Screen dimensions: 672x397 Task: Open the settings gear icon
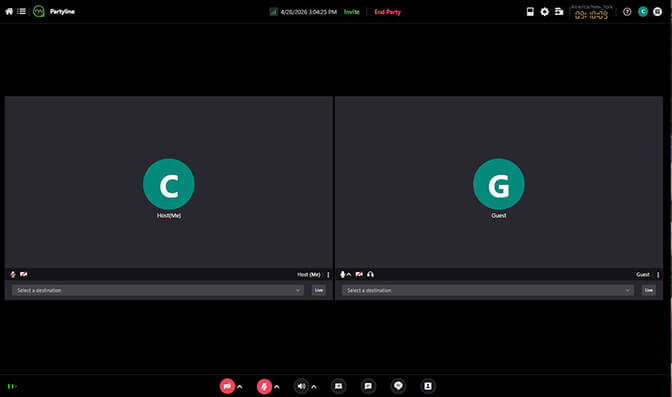[x=544, y=12]
